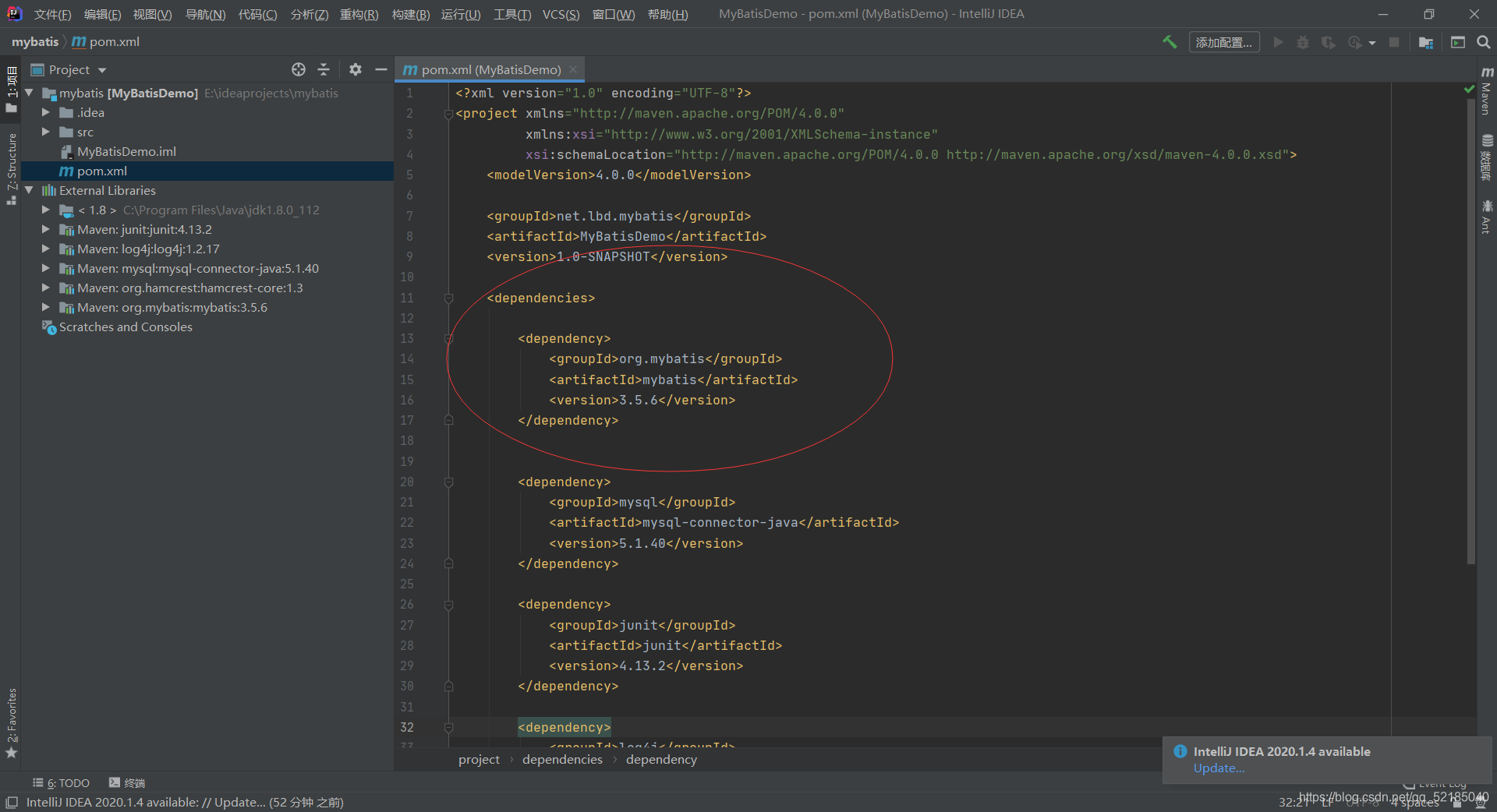Select pom.xml in project tree
1497x812 pixels.
tap(101, 171)
